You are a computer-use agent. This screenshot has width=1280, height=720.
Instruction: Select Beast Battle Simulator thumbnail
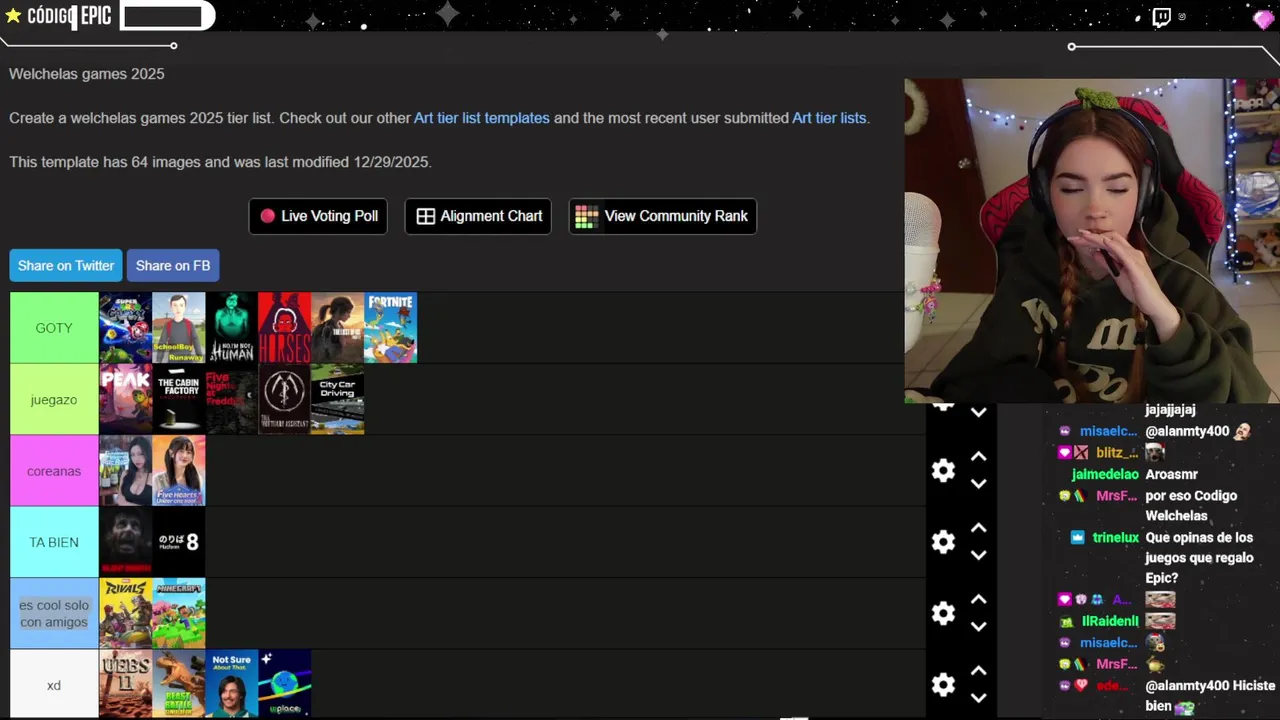(178, 684)
